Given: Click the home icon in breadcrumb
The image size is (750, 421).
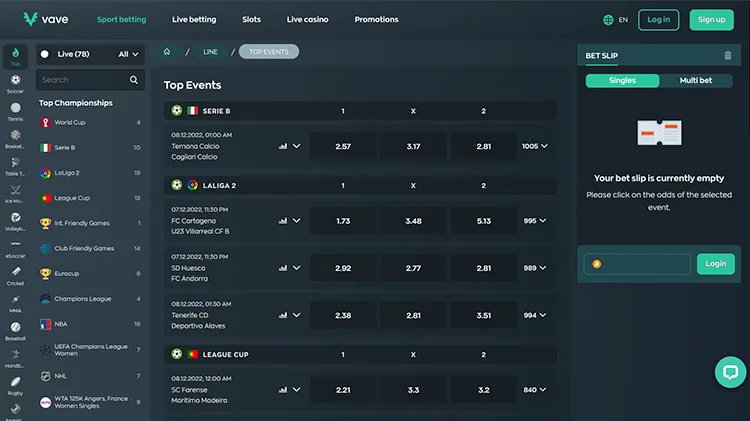Looking at the screenshot, I should point(167,52).
